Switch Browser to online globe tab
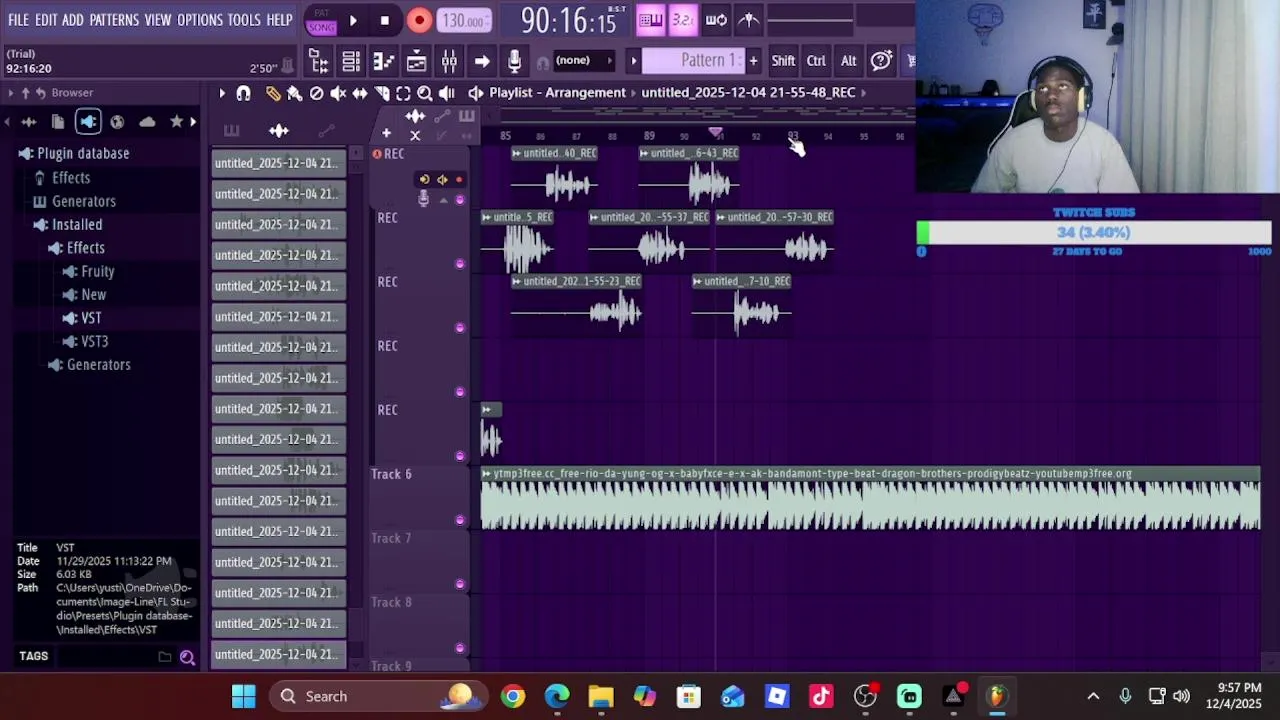The height and width of the screenshot is (720, 1280). point(118,122)
